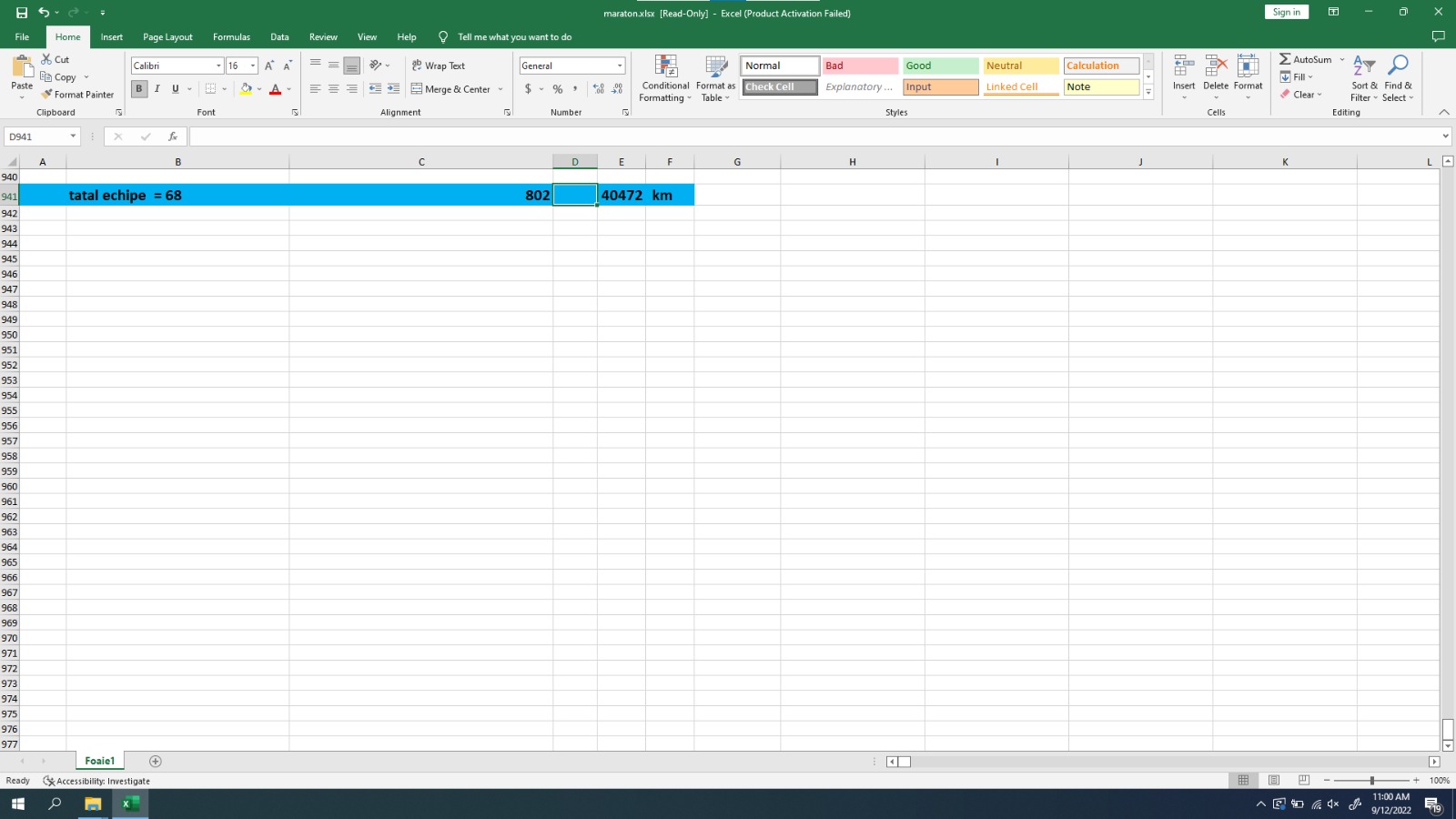Open the Formulas ribbon tab
Viewport: 1456px width, 819px height.
point(231,37)
